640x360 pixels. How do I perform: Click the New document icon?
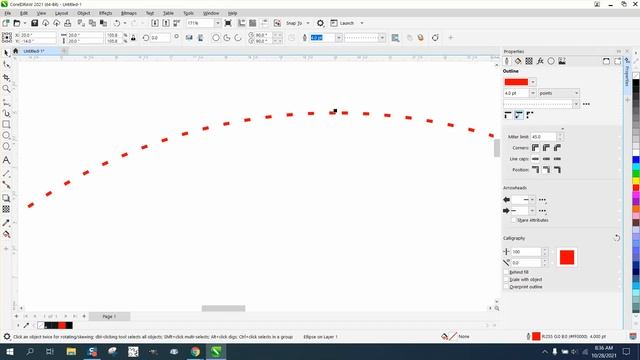pyautogui.click(x=6, y=23)
